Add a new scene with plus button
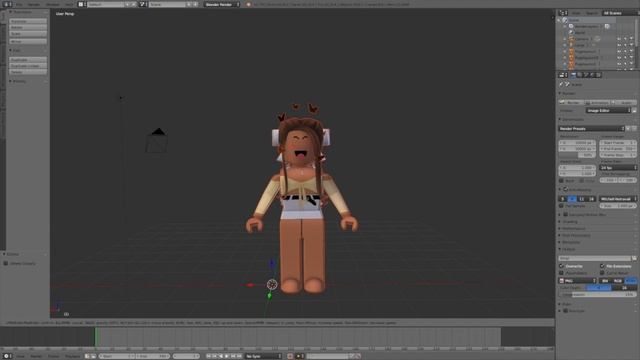The image size is (640, 360). point(189,4)
